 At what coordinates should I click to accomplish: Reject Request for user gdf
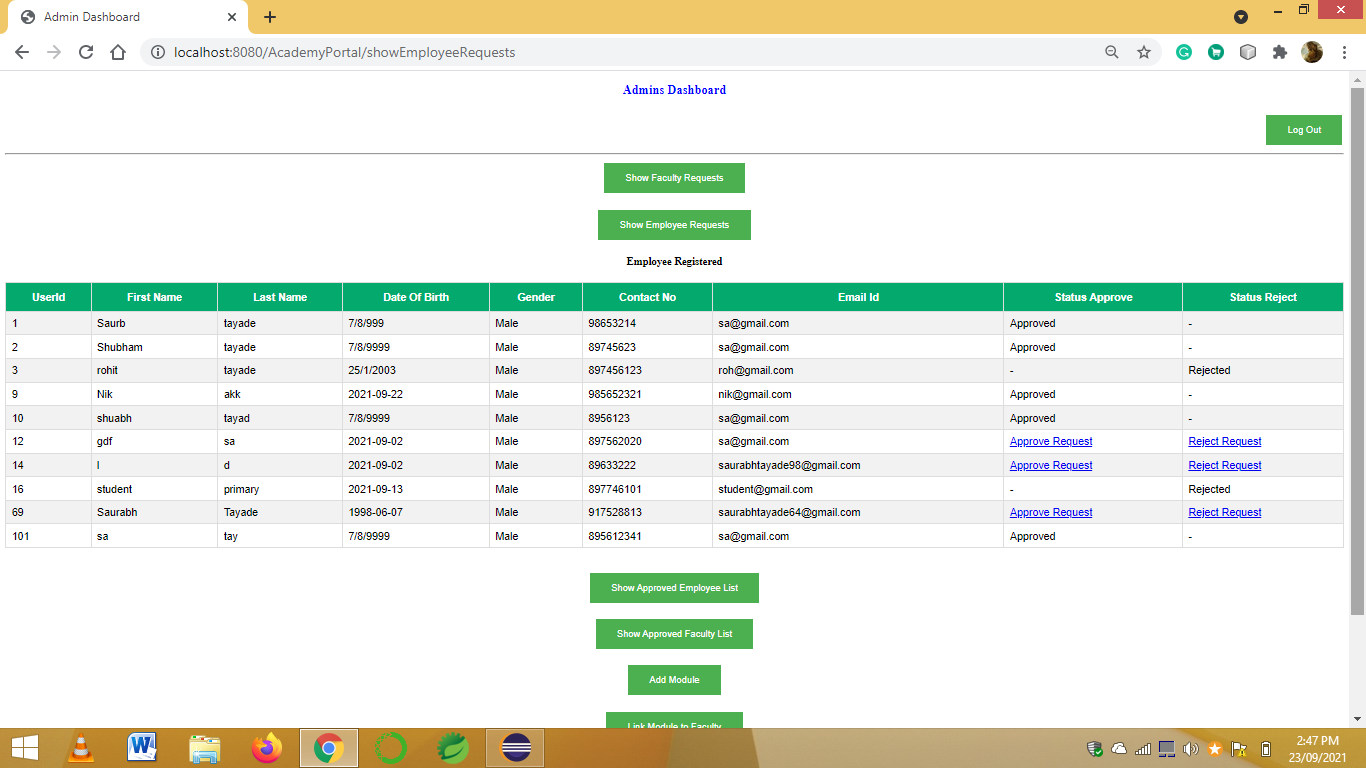[1225, 442]
